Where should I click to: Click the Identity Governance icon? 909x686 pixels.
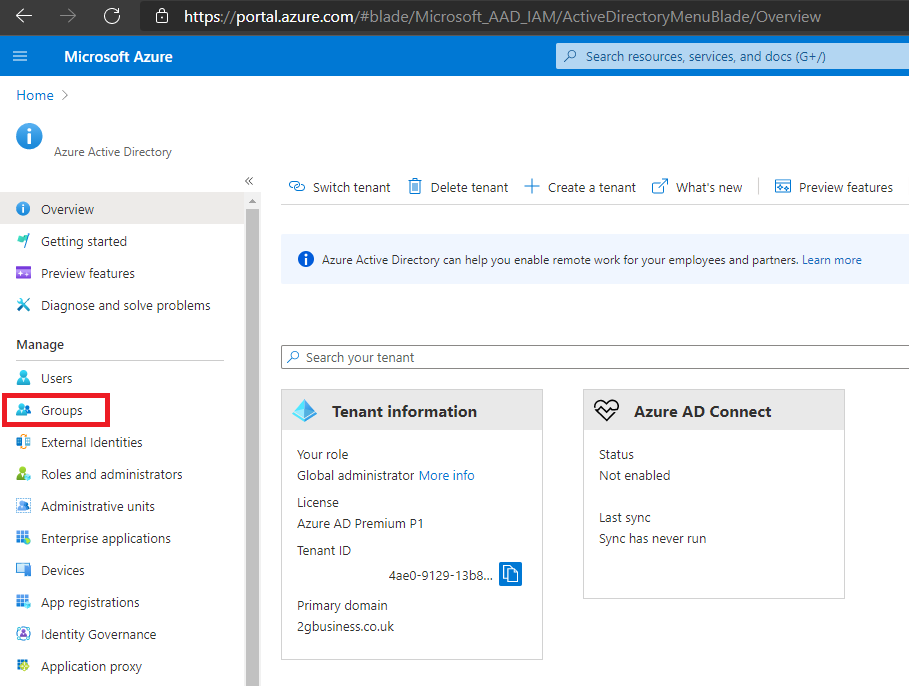(x=23, y=634)
